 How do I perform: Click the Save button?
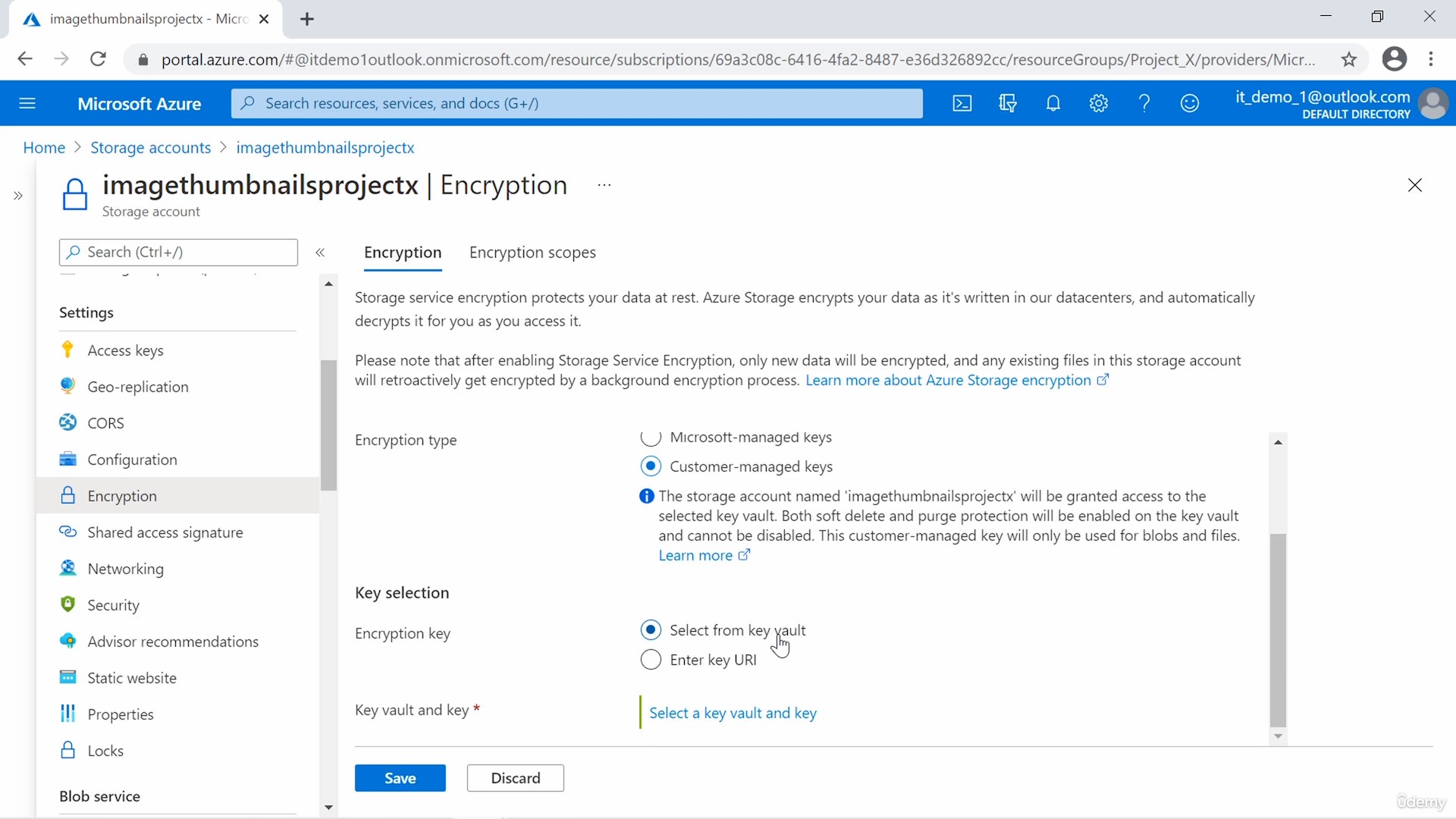[x=400, y=778]
